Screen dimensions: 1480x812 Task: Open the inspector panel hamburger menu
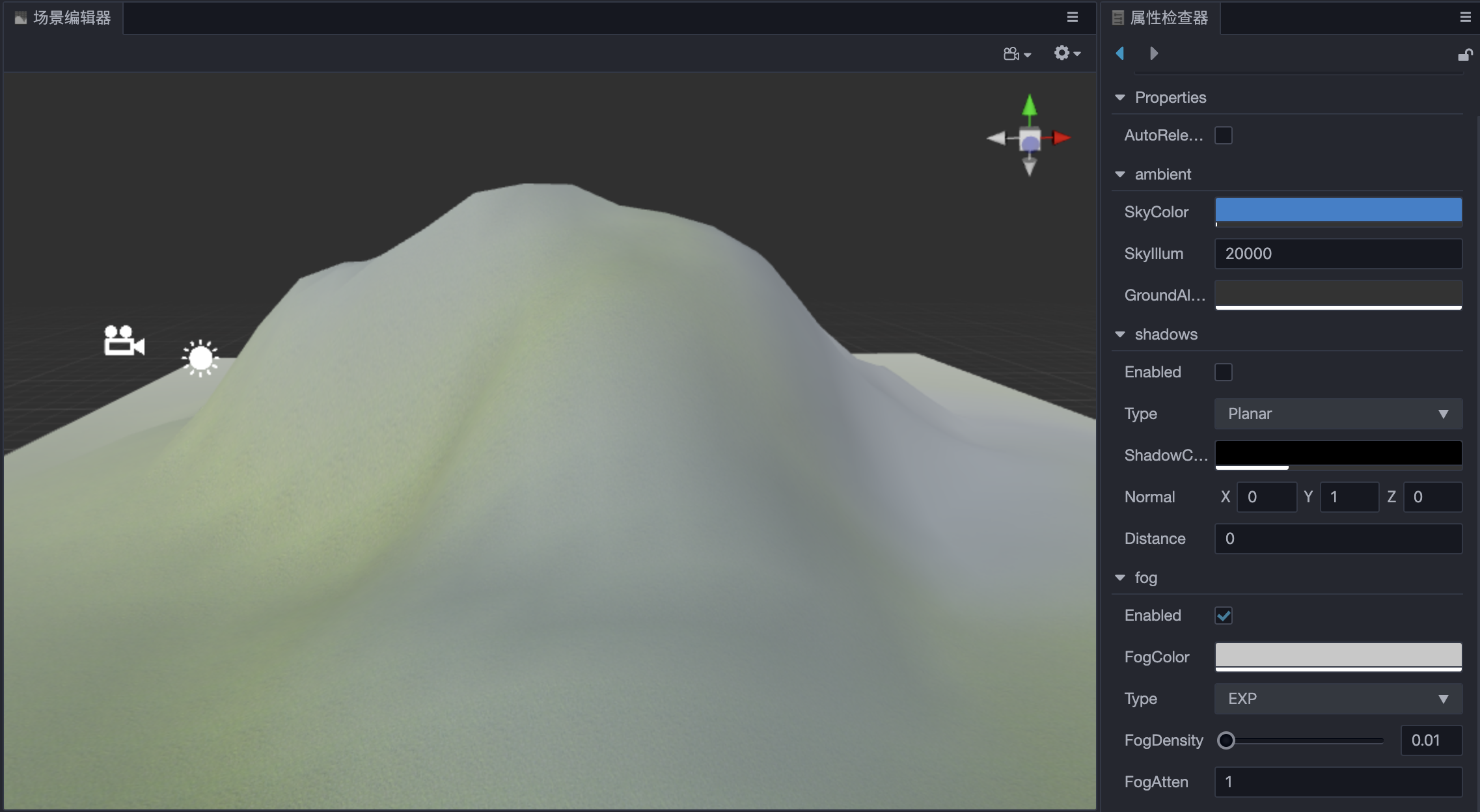(x=1465, y=18)
